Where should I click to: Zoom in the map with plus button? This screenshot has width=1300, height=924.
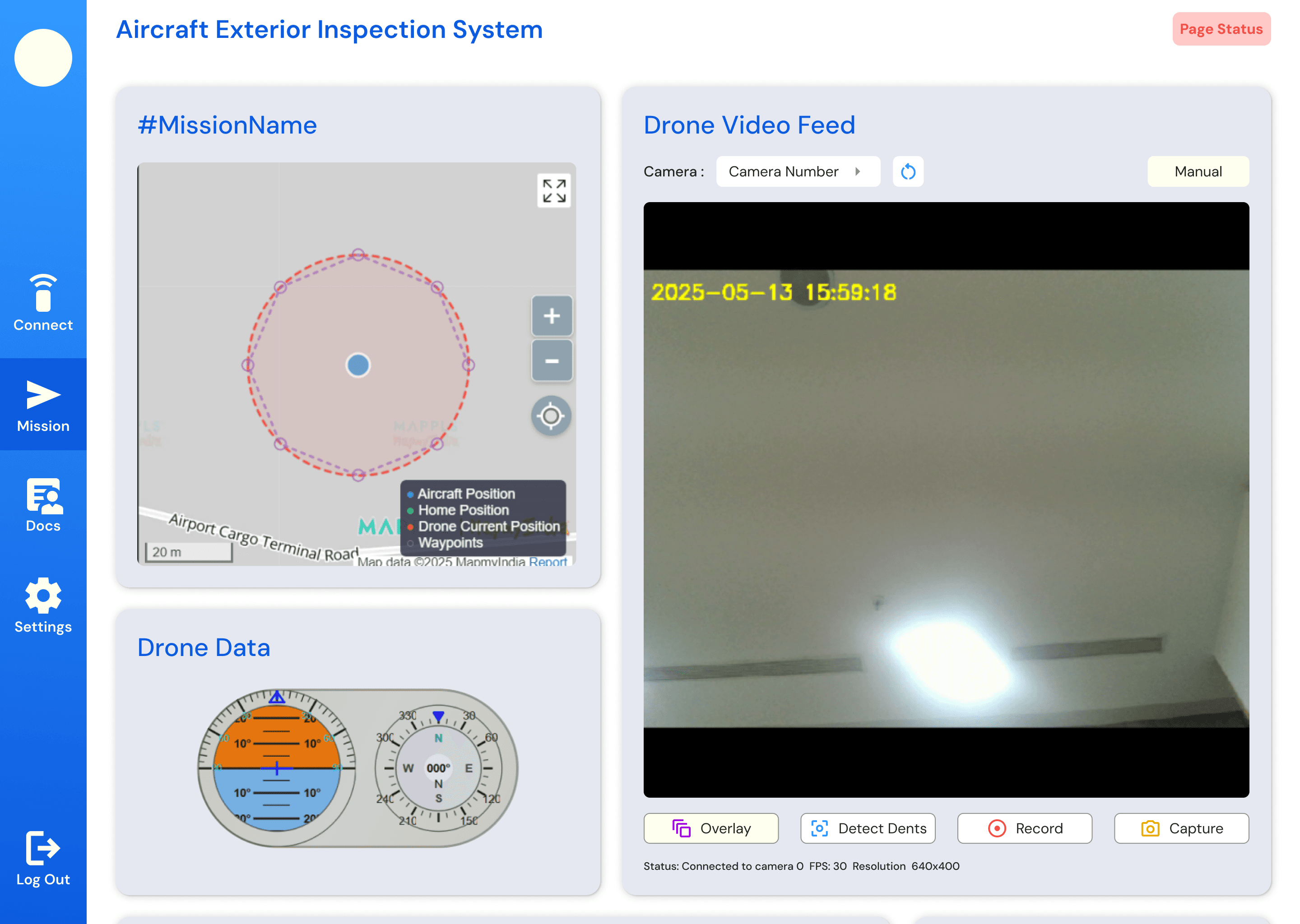pos(551,316)
